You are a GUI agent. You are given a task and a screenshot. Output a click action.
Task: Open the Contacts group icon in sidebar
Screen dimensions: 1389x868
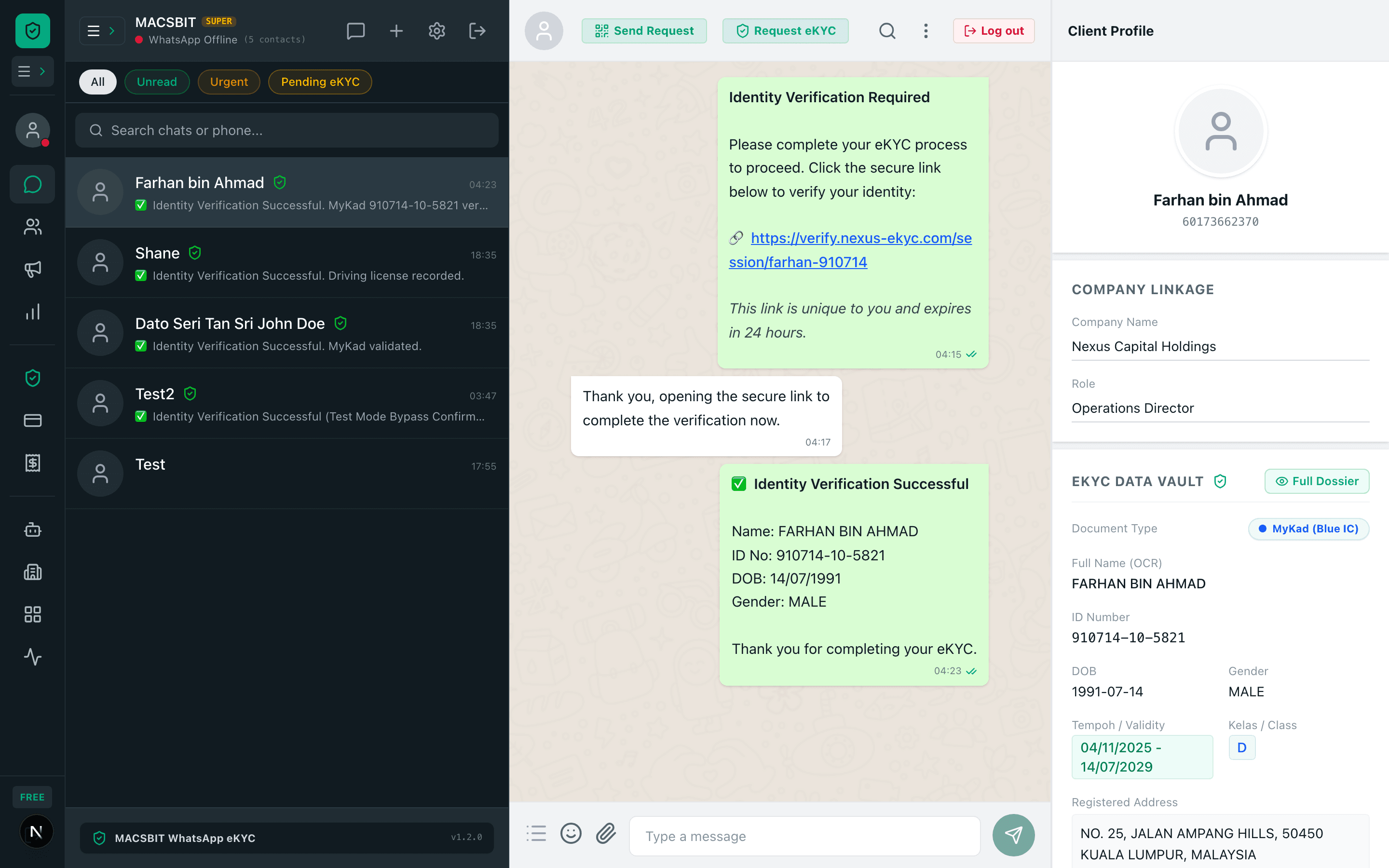pyautogui.click(x=33, y=227)
